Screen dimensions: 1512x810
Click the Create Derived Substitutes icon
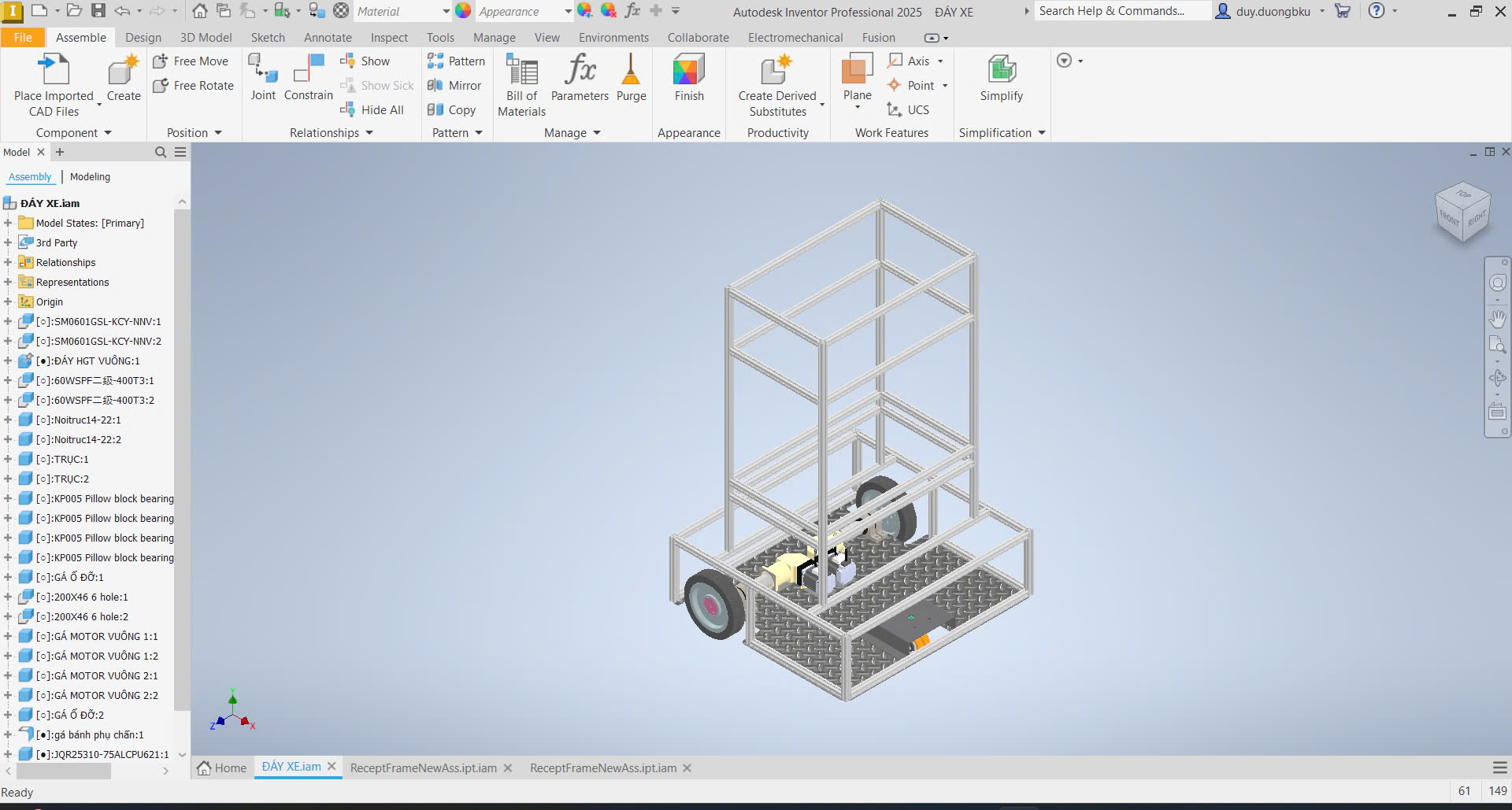tap(776, 70)
